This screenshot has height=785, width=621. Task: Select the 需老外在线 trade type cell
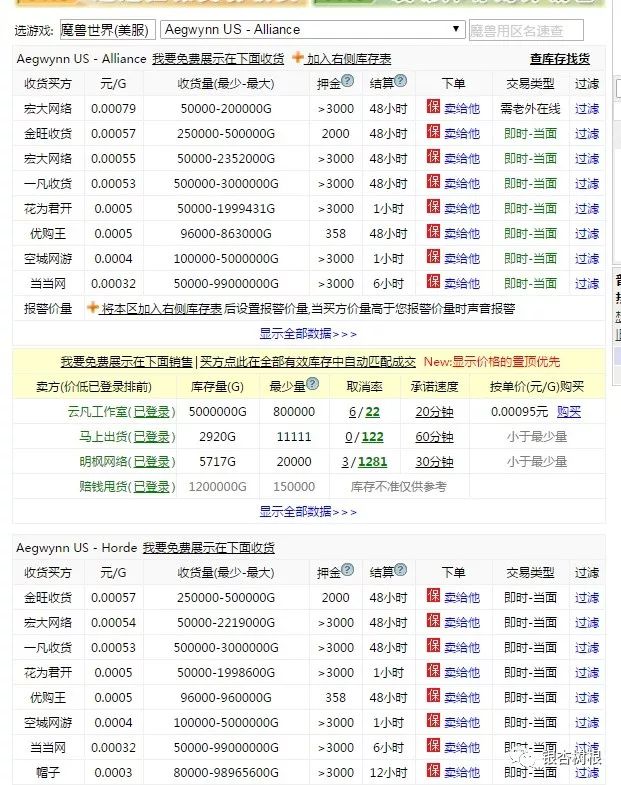[x=530, y=109]
